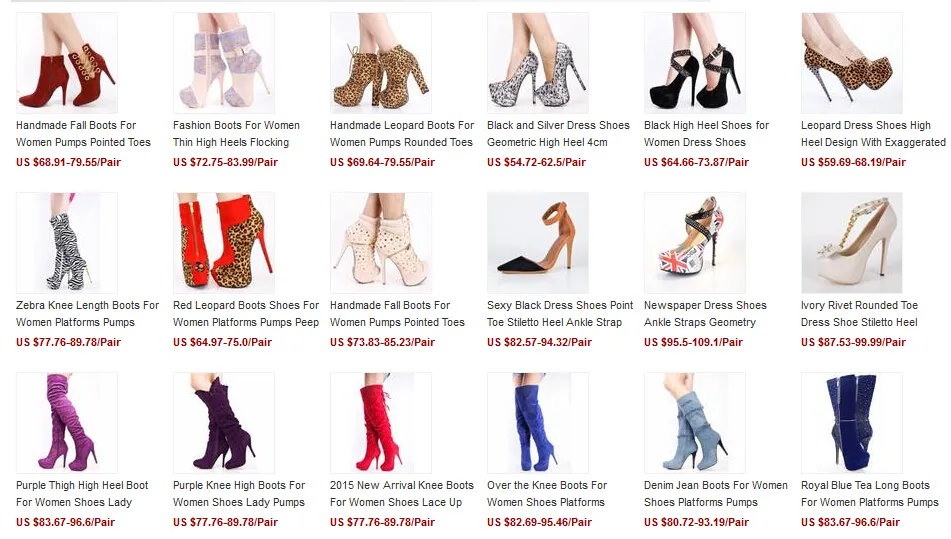951x539 pixels.
Task: Open the red Handmade Fall Boots thumbnail
Action: (x=67, y=63)
